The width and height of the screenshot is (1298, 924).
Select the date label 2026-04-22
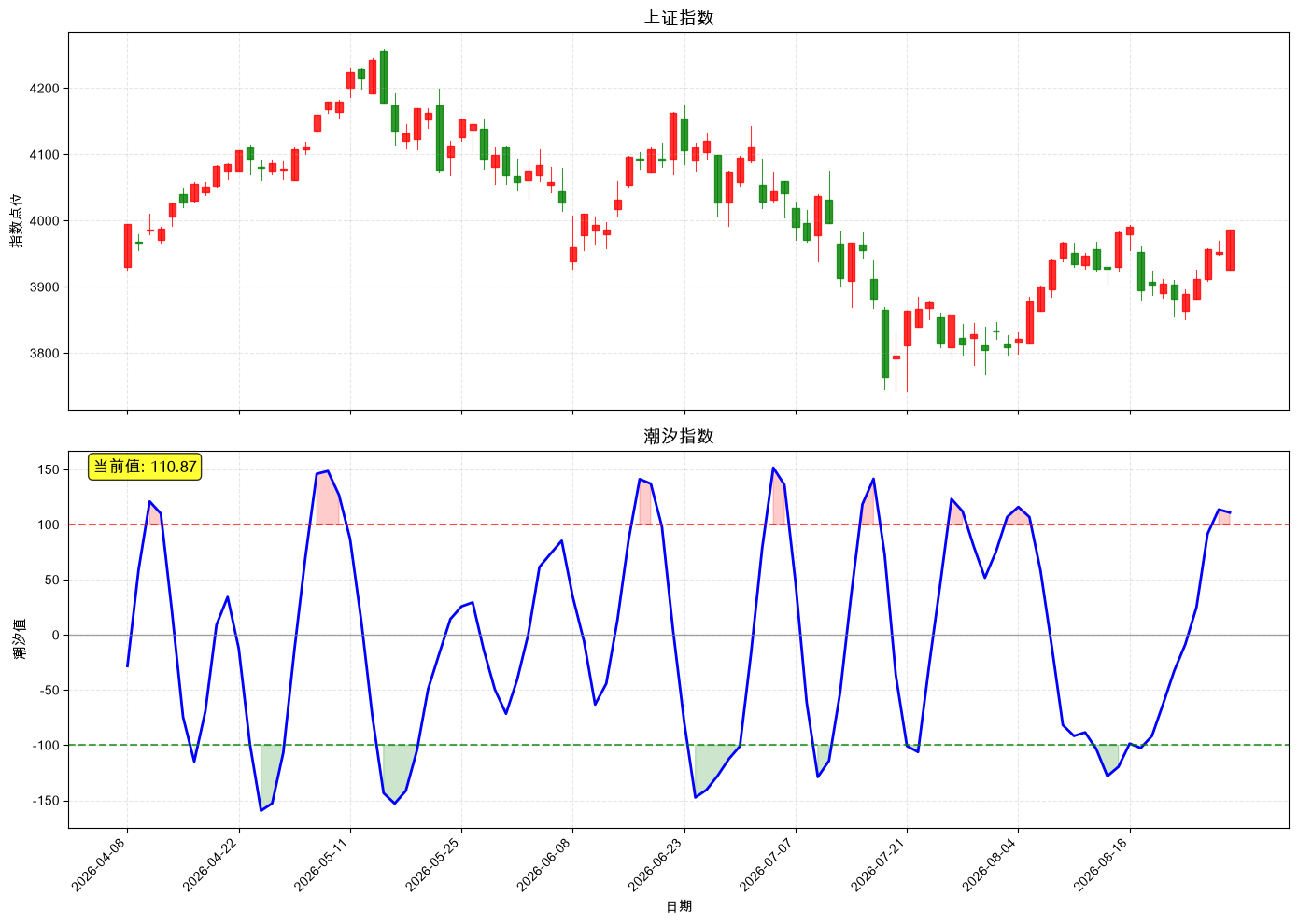214,864
